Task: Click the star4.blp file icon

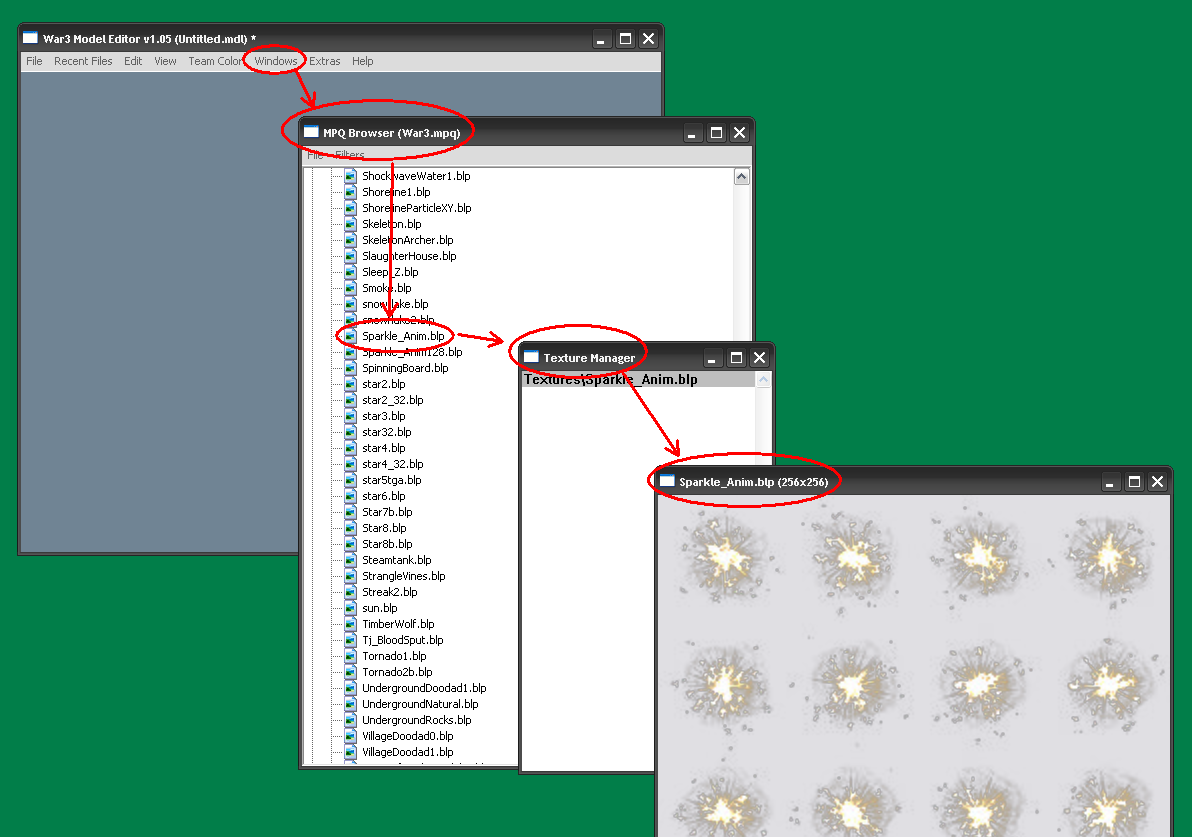Action: click(350, 447)
